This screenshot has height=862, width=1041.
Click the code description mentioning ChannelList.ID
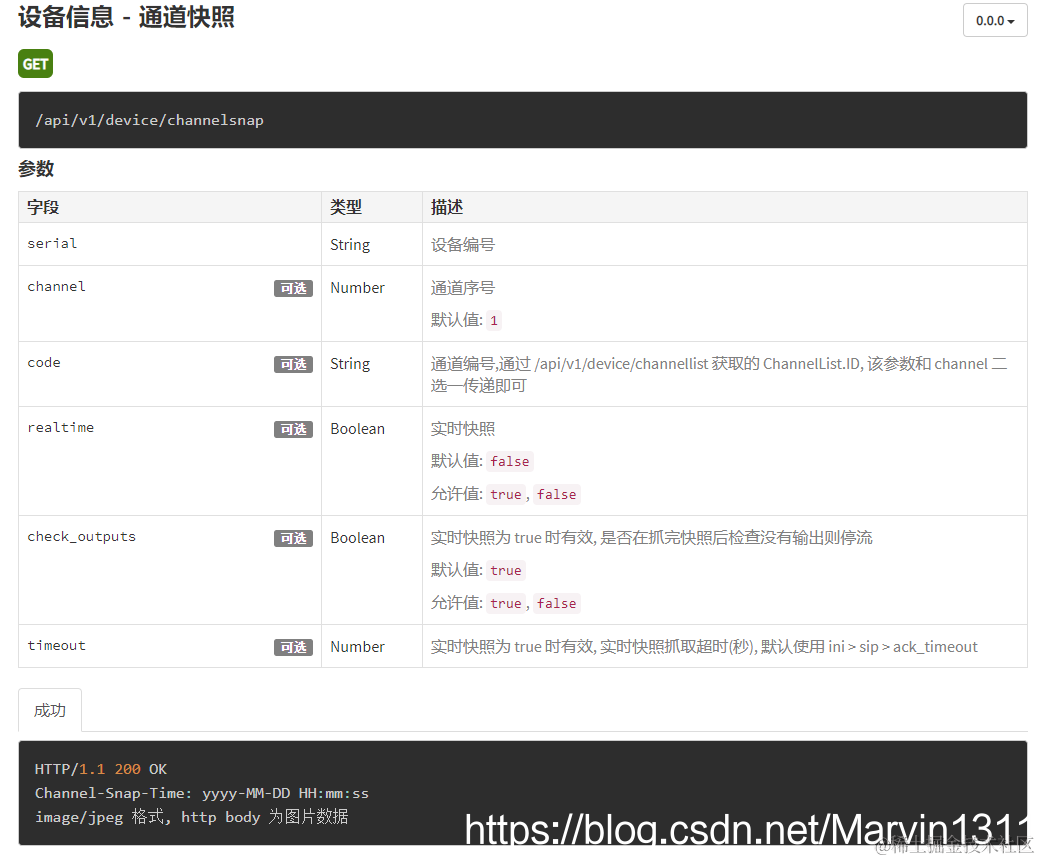point(719,375)
